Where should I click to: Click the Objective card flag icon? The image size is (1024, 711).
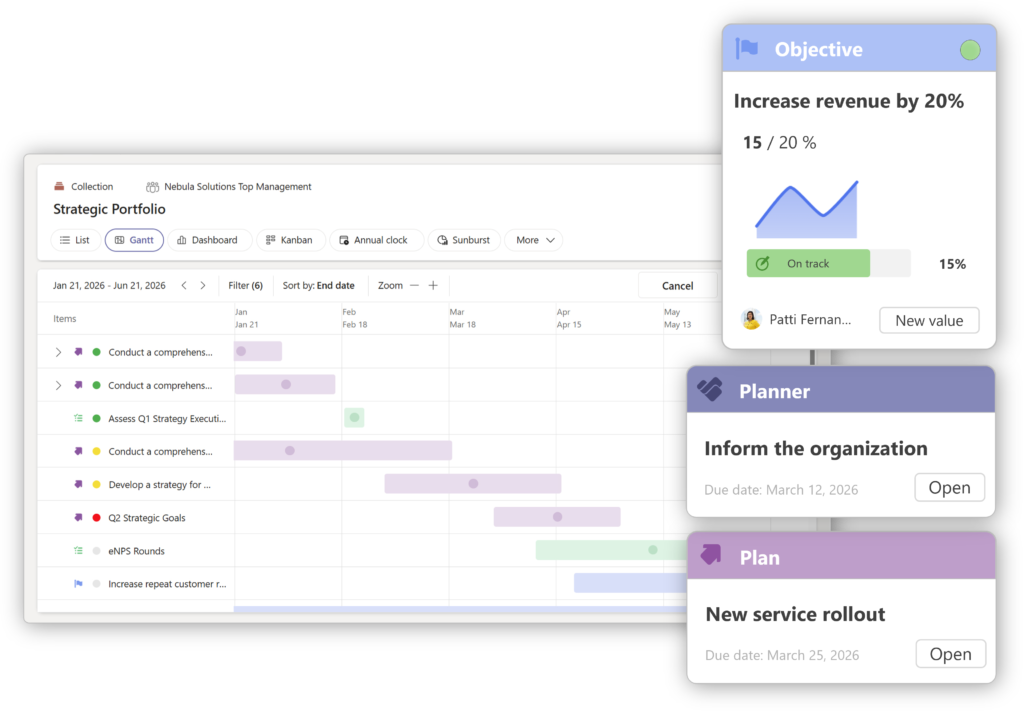tap(747, 49)
